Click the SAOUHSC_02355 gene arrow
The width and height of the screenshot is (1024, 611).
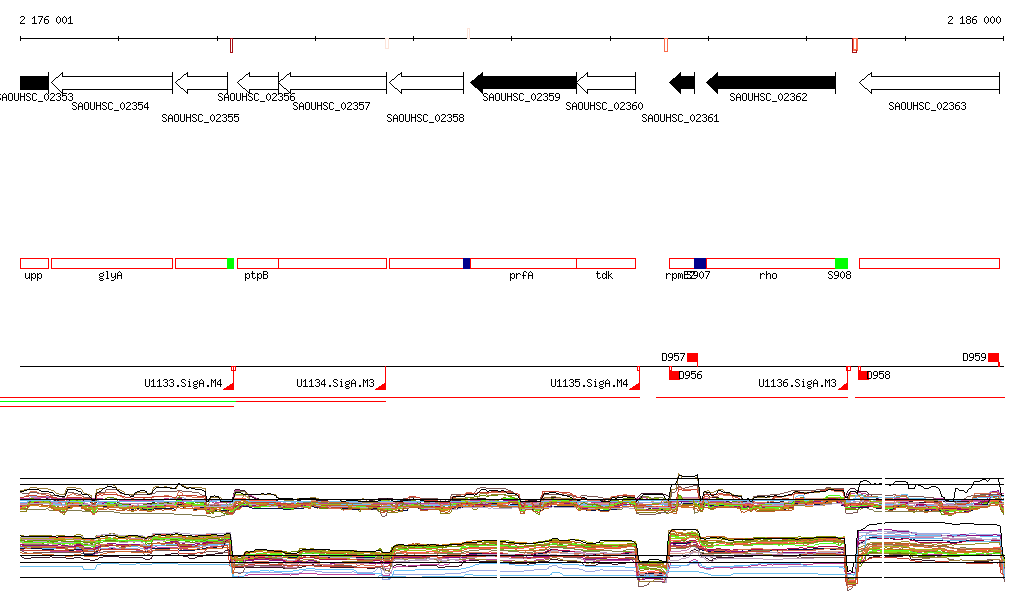tap(202, 83)
